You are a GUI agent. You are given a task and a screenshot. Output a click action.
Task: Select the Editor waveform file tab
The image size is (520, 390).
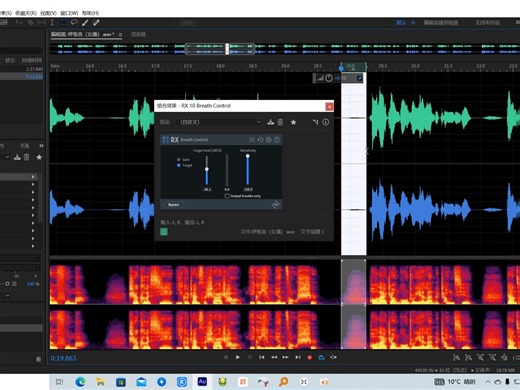83,34
